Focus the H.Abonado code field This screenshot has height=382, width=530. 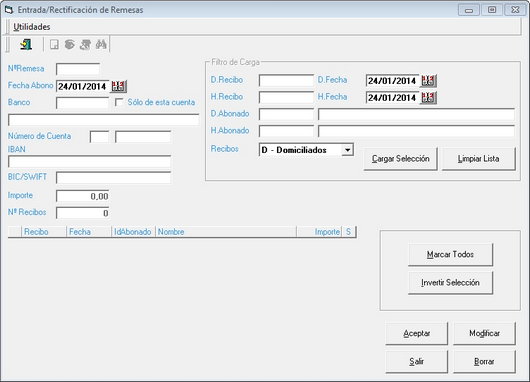pos(286,131)
